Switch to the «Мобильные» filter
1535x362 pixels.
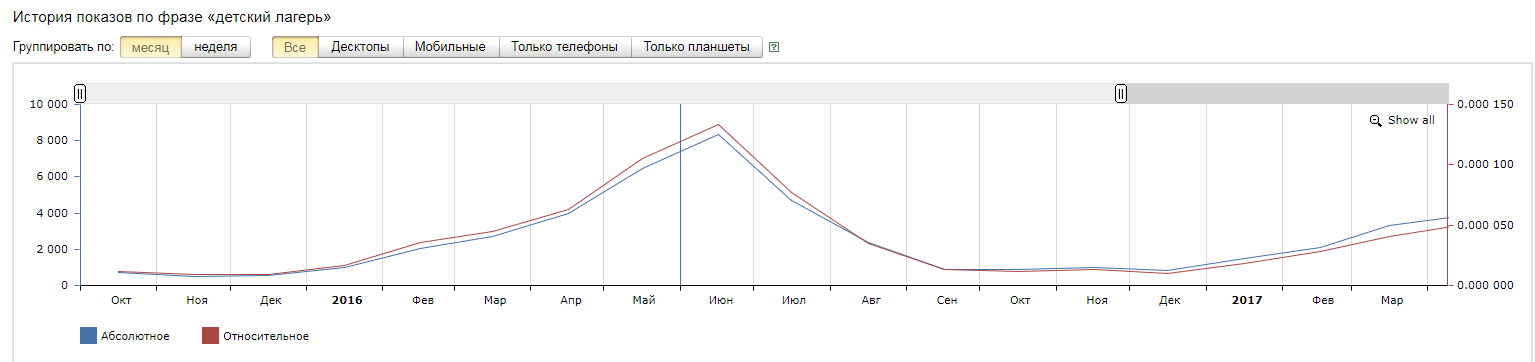tap(450, 47)
